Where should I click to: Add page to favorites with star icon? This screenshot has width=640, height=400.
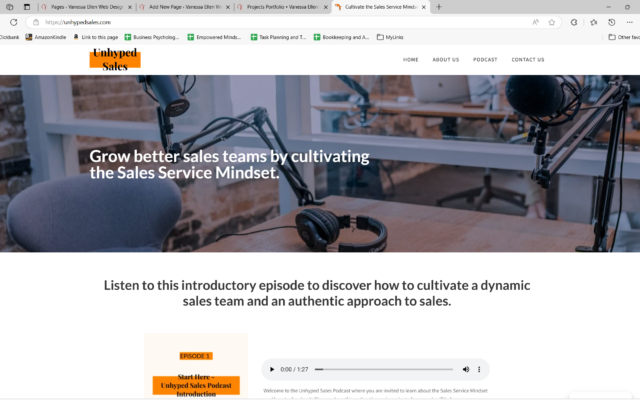pyautogui.click(x=552, y=22)
